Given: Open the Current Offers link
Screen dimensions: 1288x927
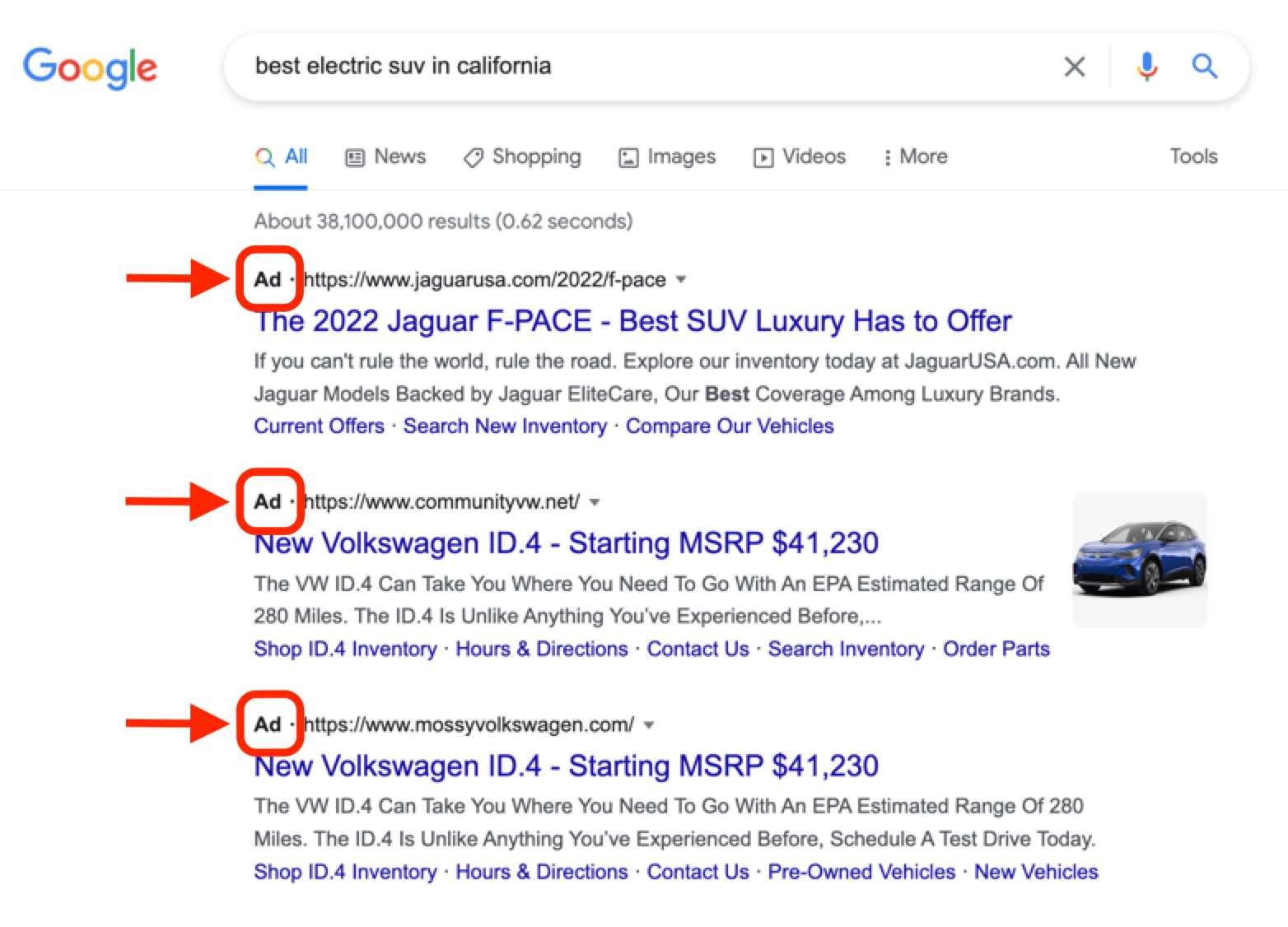Looking at the screenshot, I should coord(320,426).
